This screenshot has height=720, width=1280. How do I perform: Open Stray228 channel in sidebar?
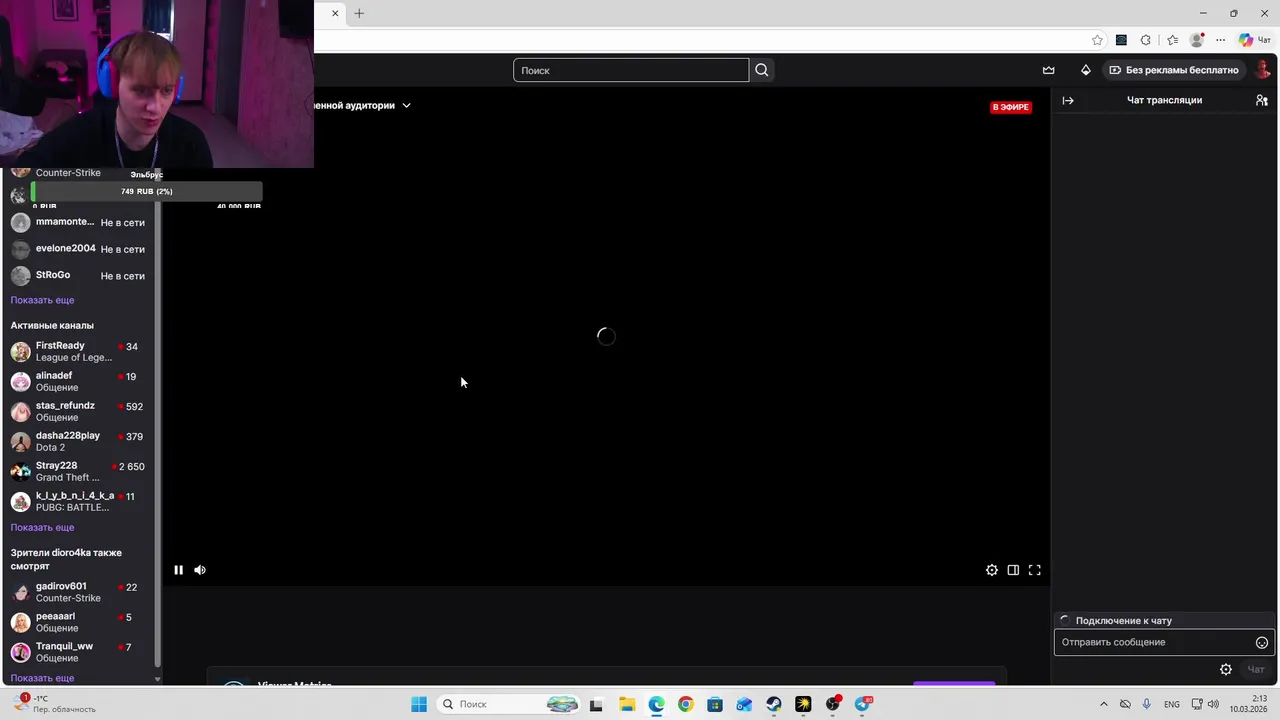coord(78,472)
